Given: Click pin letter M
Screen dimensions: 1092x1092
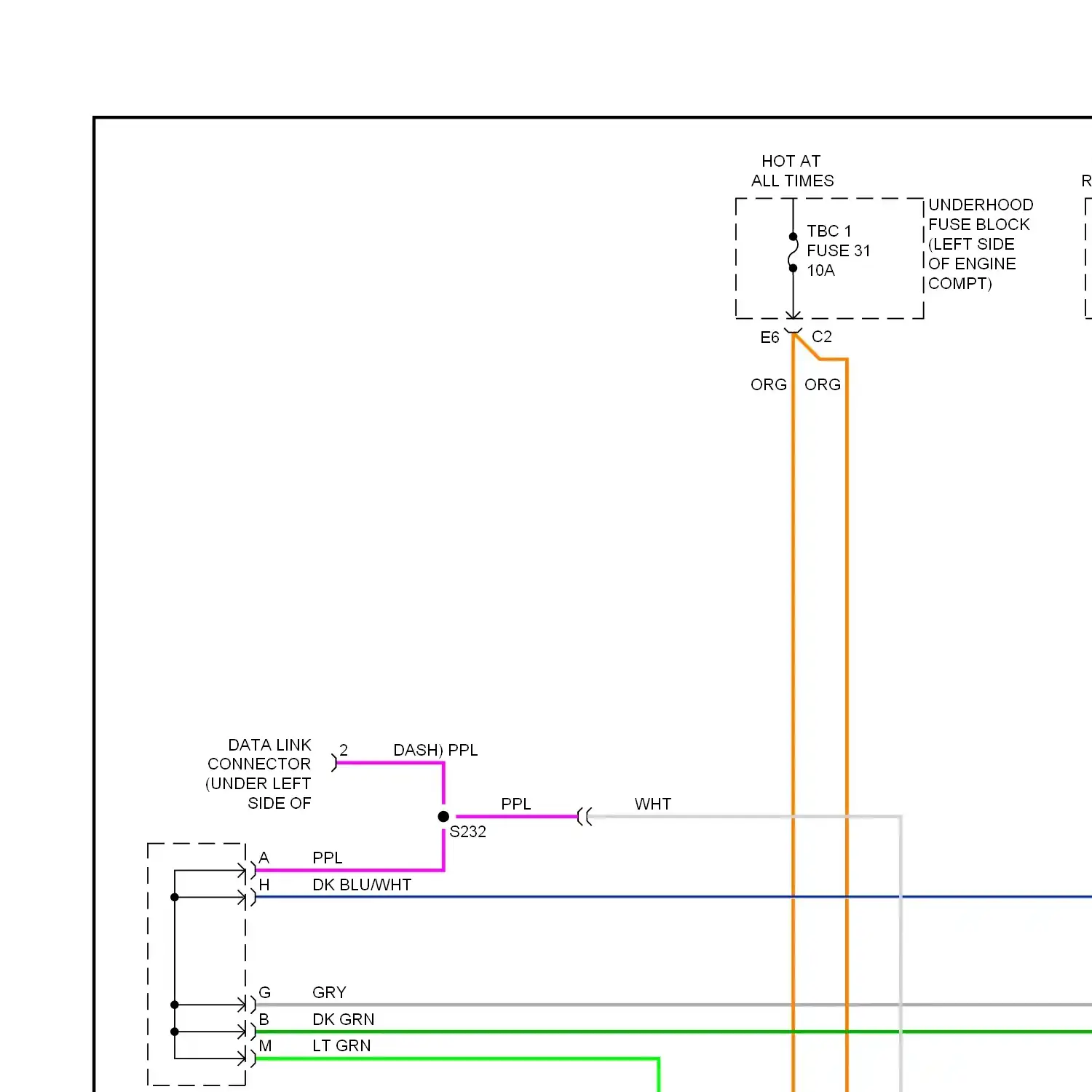Looking at the screenshot, I should pos(265,1046).
